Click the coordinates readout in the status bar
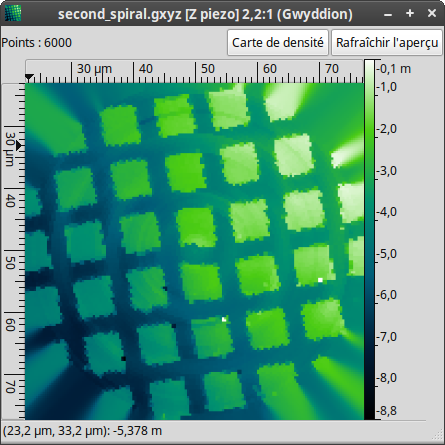Screen dimensions: 445x445 click(82, 431)
